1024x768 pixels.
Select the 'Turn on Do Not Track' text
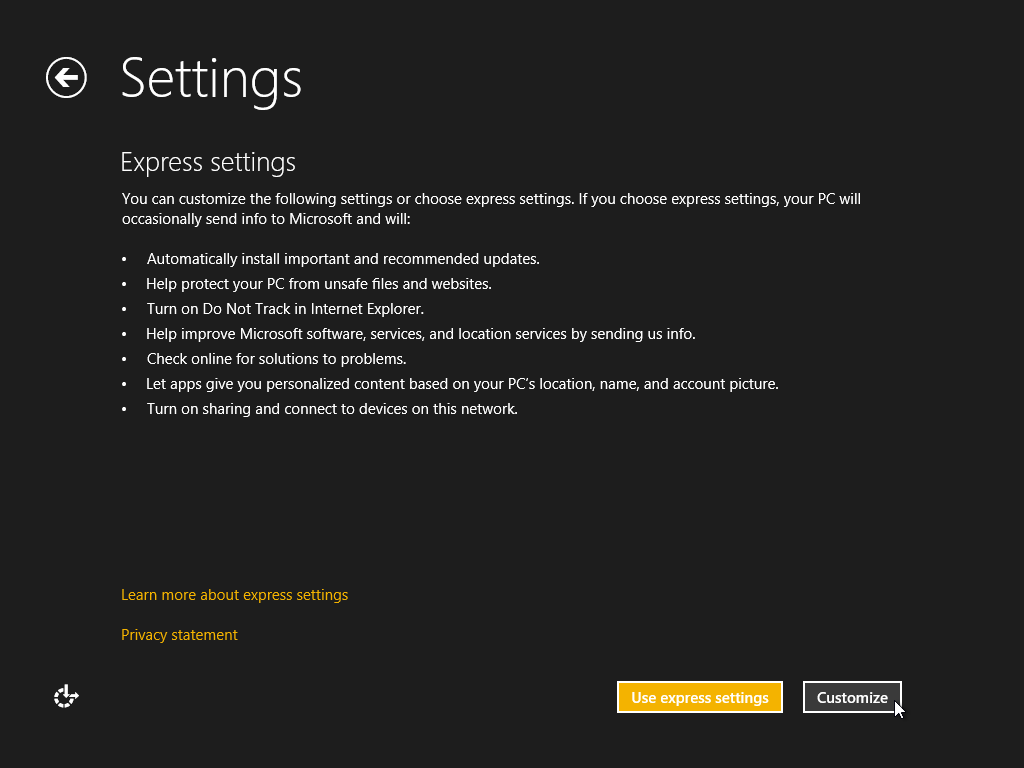[285, 309]
